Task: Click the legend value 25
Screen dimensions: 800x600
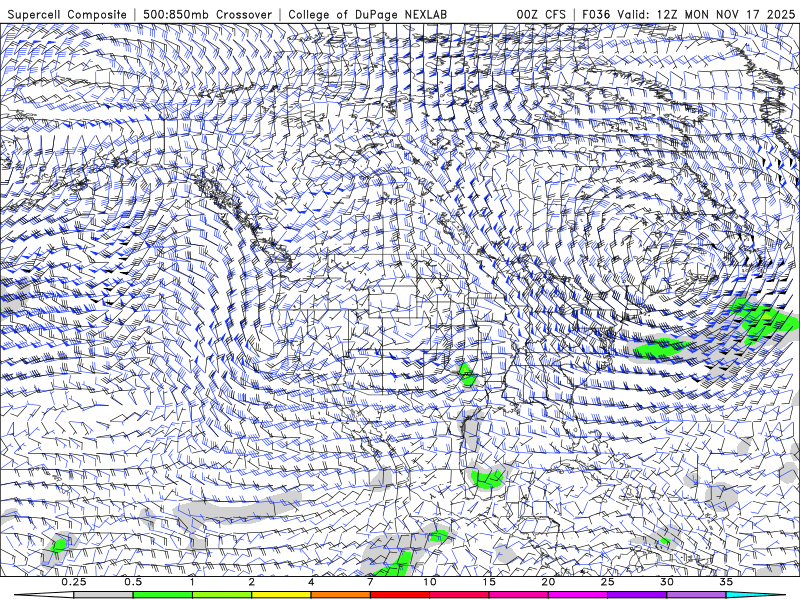Action: click(x=607, y=582)
